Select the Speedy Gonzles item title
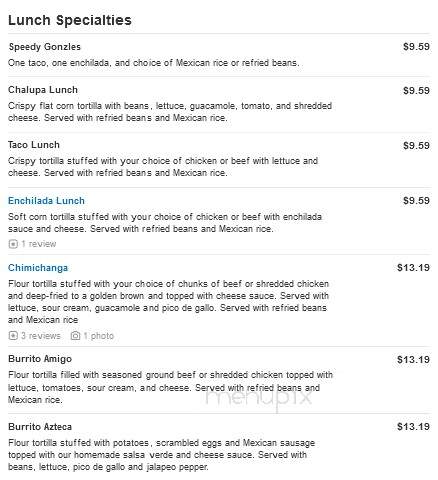Viewport: 438px width, 480px height. tap(44, 47)
